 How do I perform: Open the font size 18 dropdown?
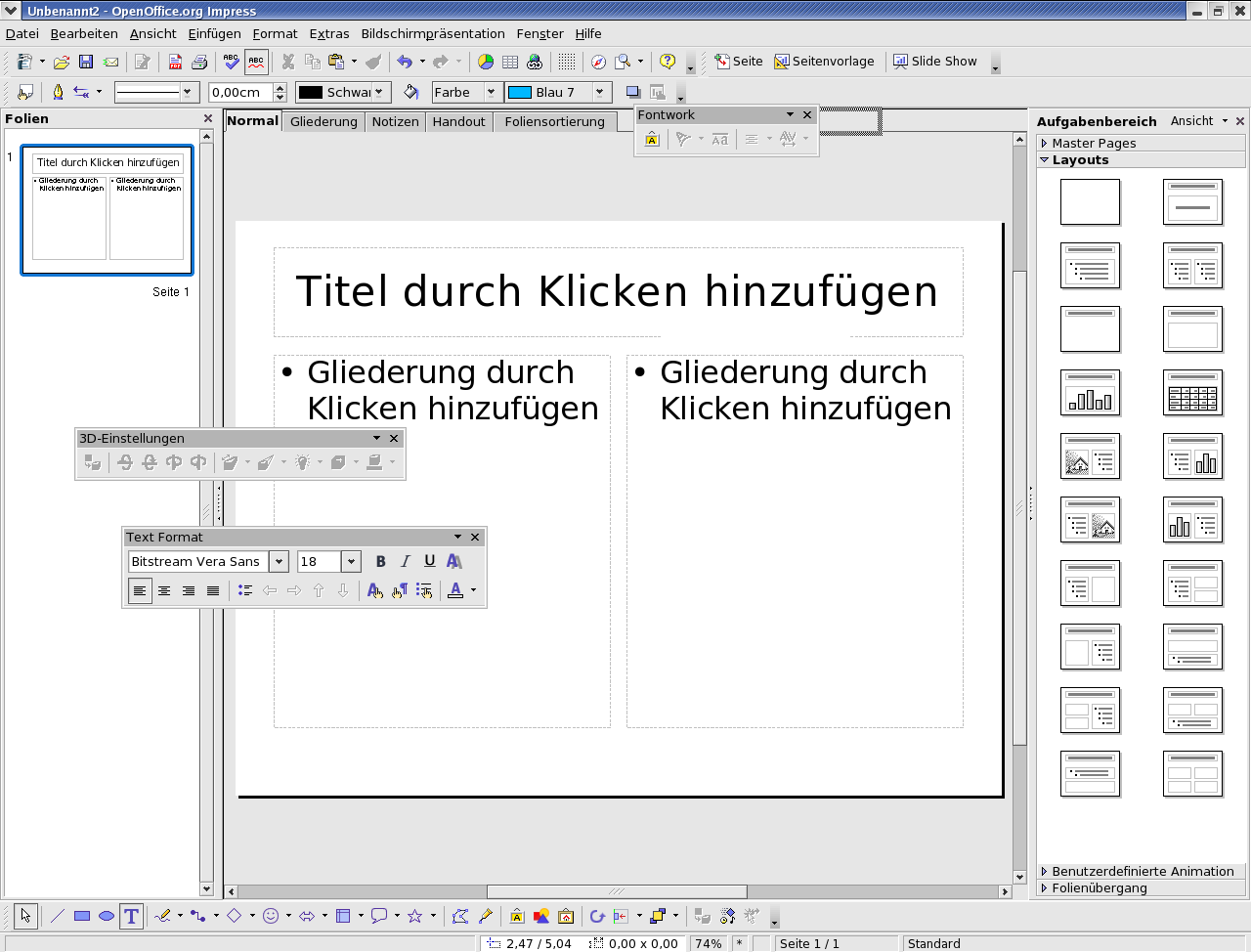pos(352,561)
